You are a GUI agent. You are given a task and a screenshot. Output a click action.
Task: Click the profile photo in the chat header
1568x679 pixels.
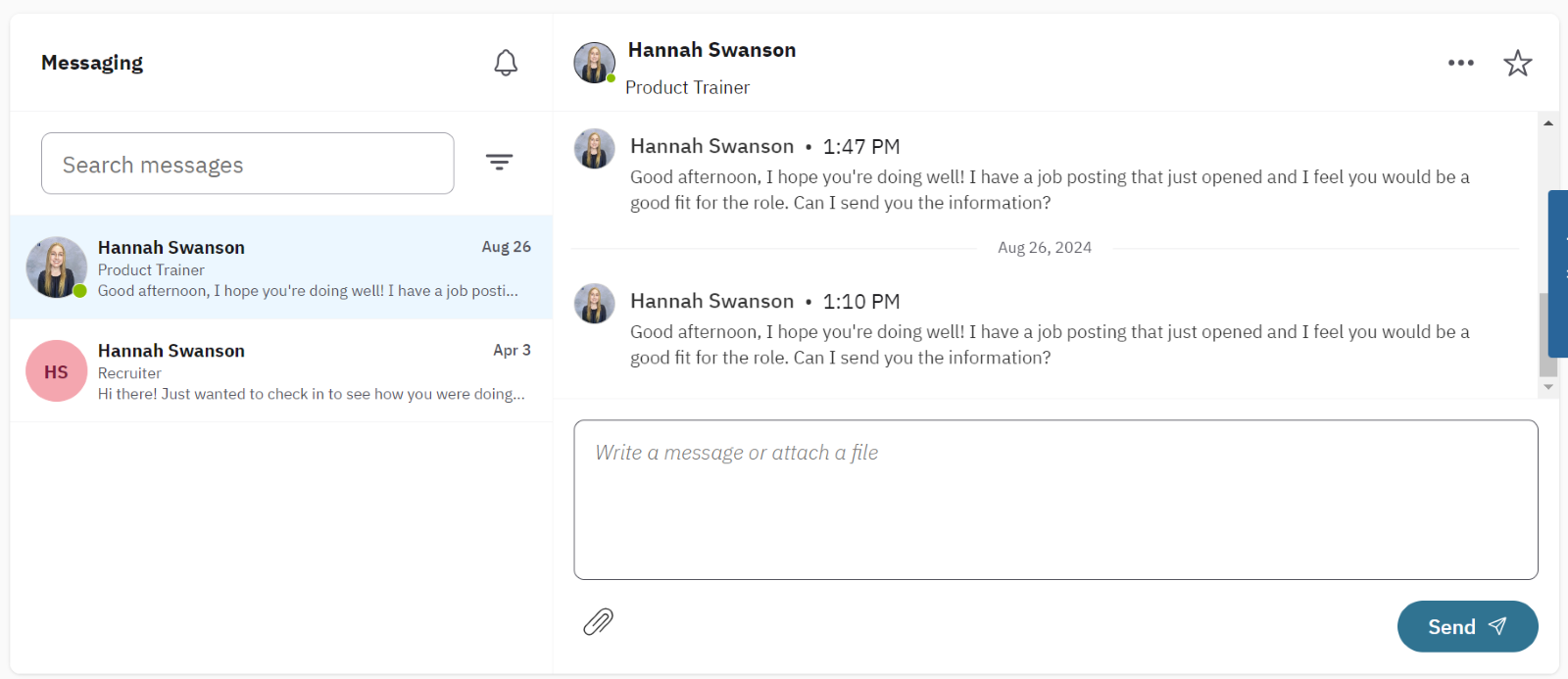[594, 63]
